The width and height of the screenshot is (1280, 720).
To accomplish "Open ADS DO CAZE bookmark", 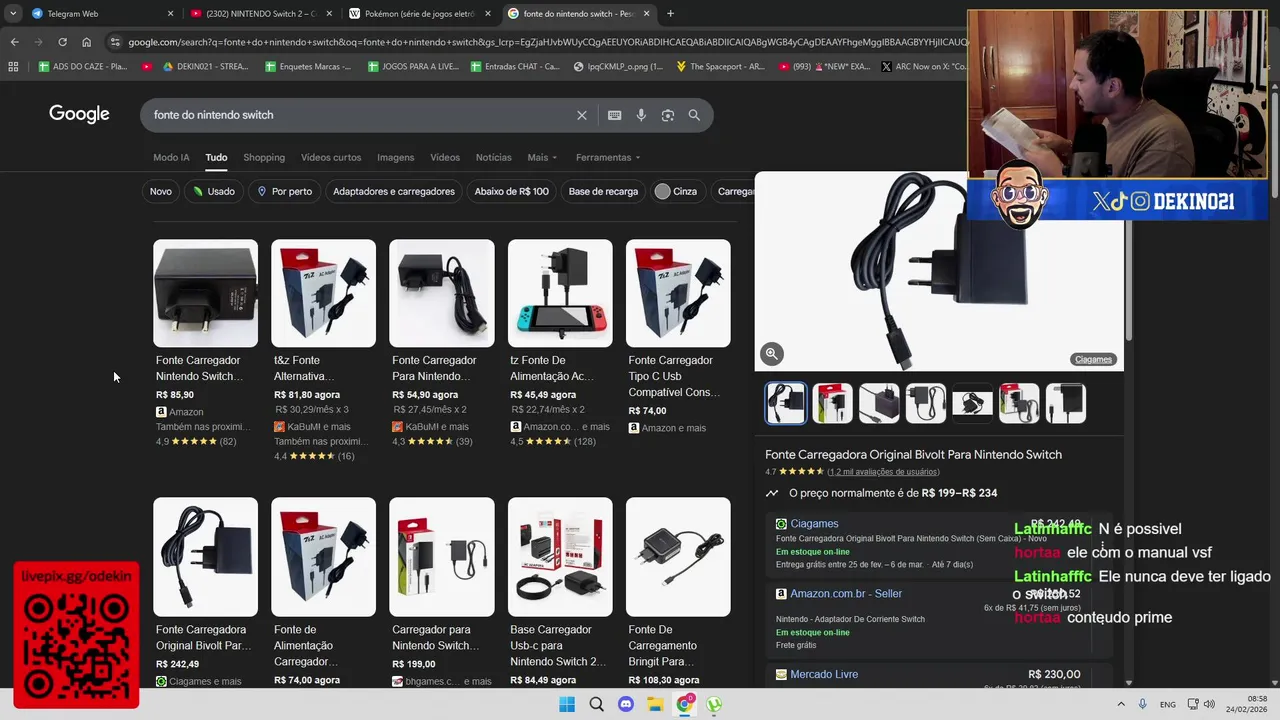I will coord(83,67).
